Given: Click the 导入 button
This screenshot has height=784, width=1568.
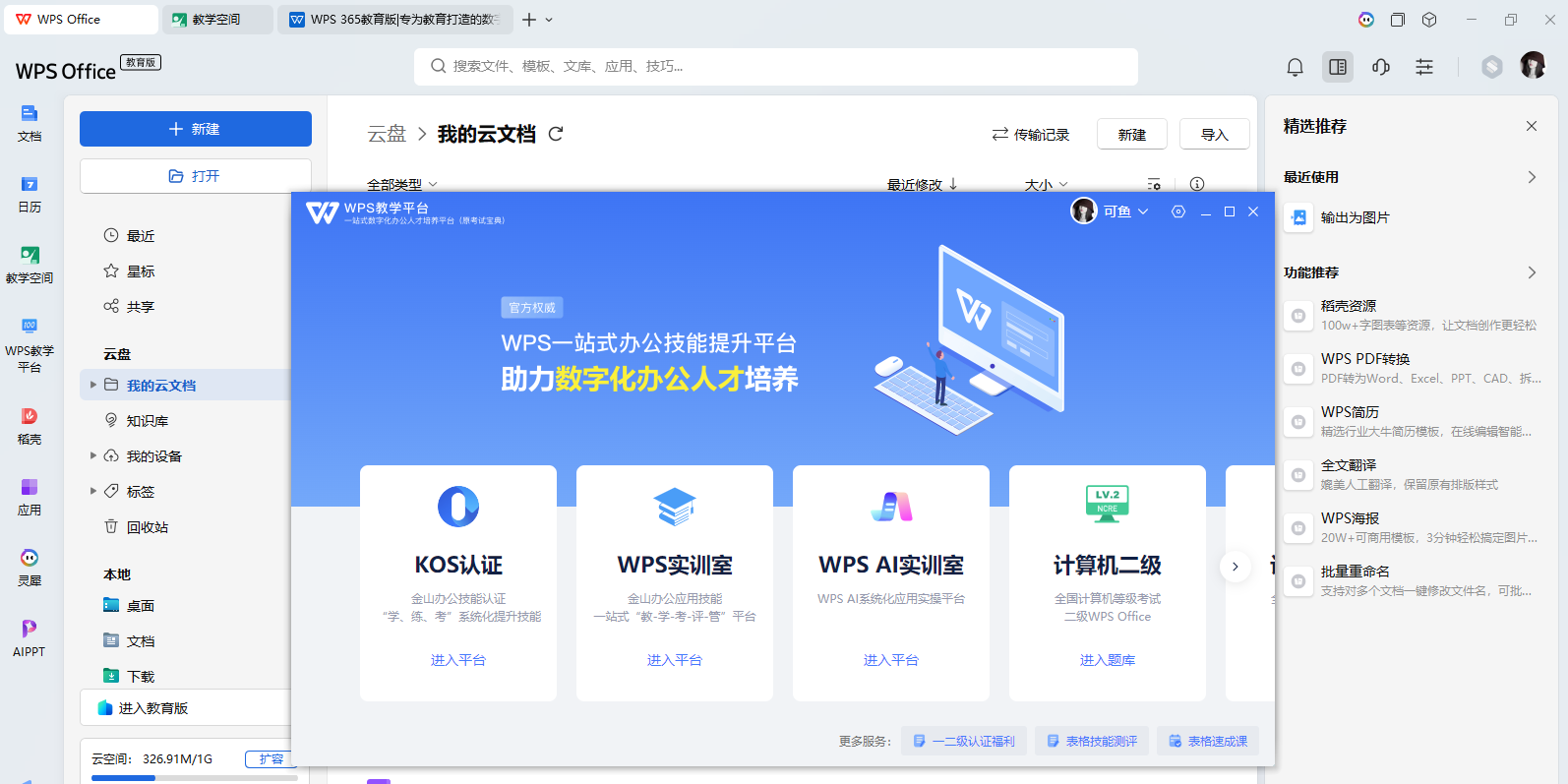Looking at the screenshot, I should [x=1215, y=134].
